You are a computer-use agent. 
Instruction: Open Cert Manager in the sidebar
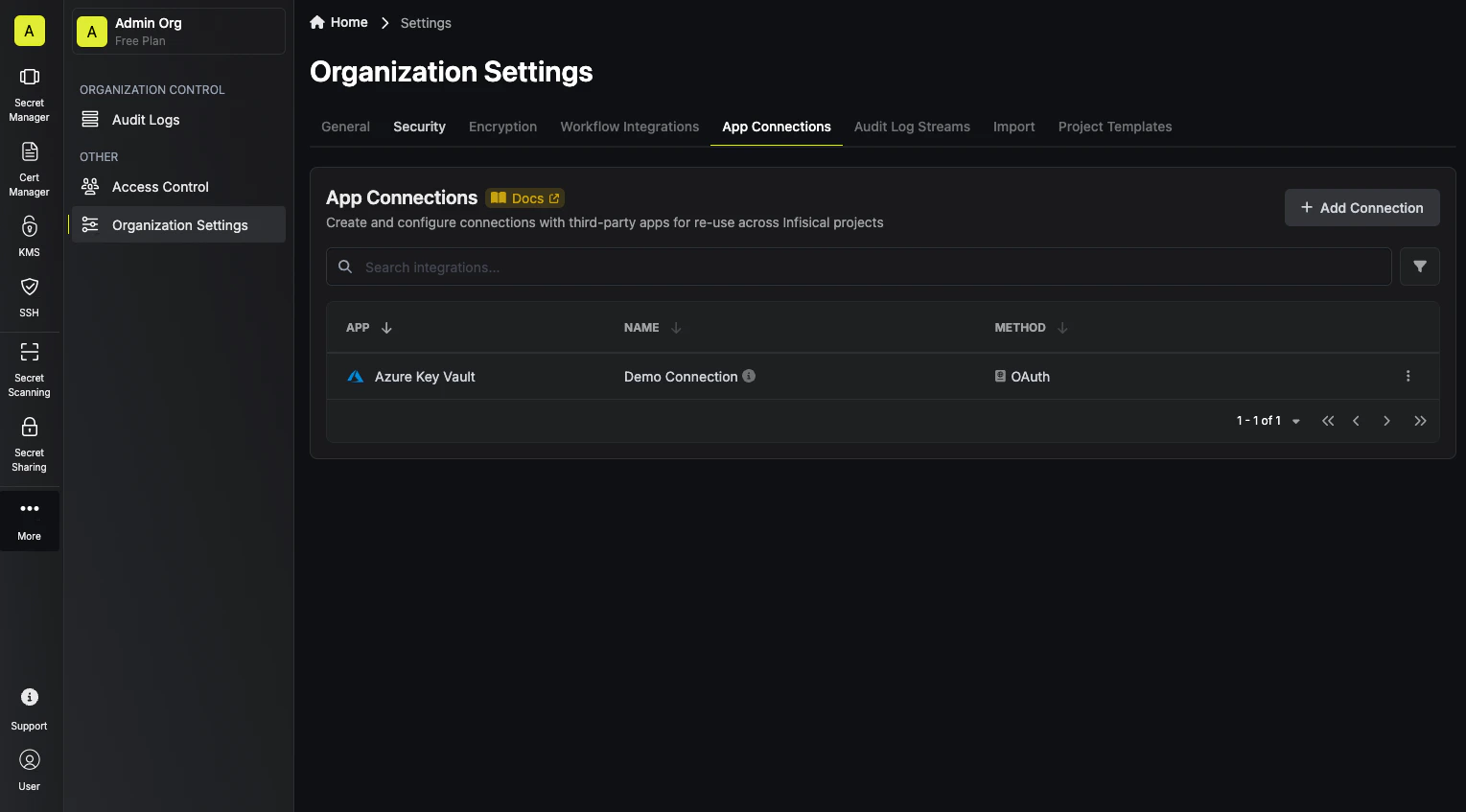point(30,170)
